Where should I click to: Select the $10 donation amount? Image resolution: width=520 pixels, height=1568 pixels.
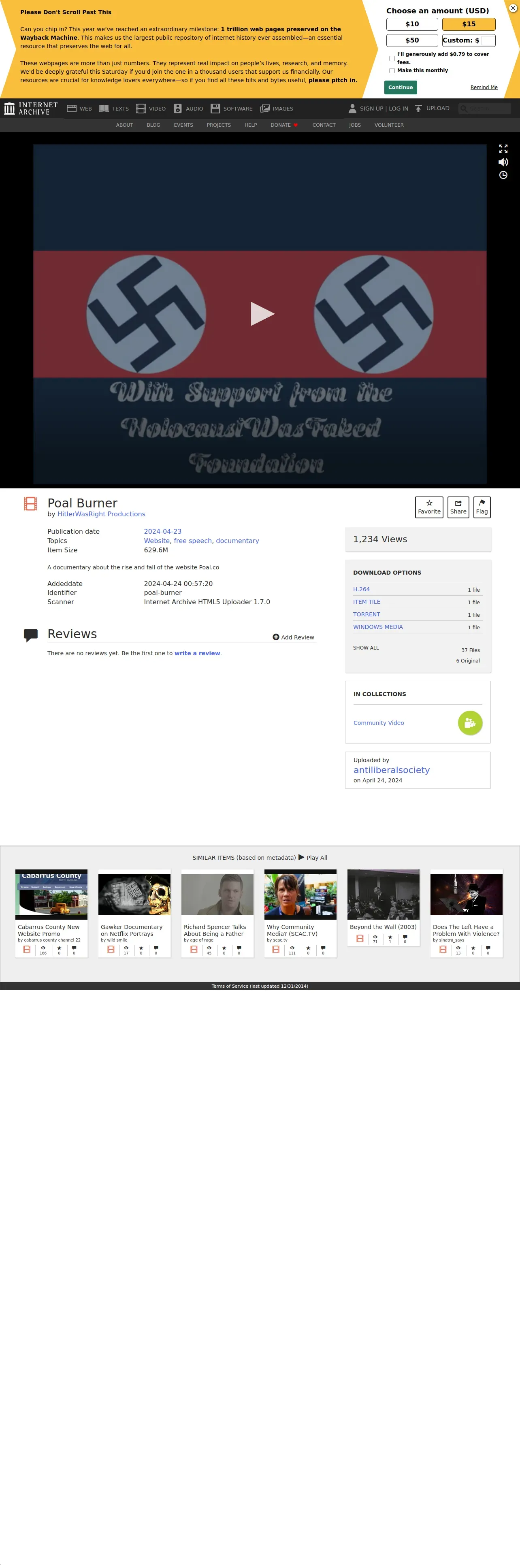(412, 24)
